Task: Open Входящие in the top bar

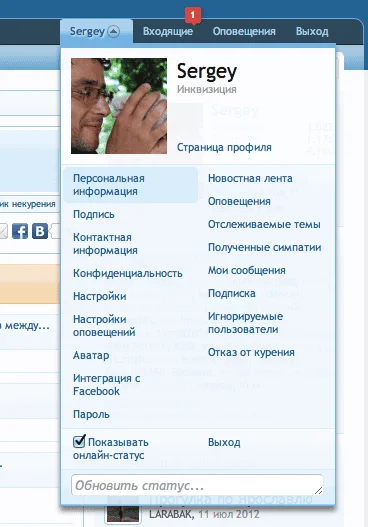Action: click(x=168, y=32)
